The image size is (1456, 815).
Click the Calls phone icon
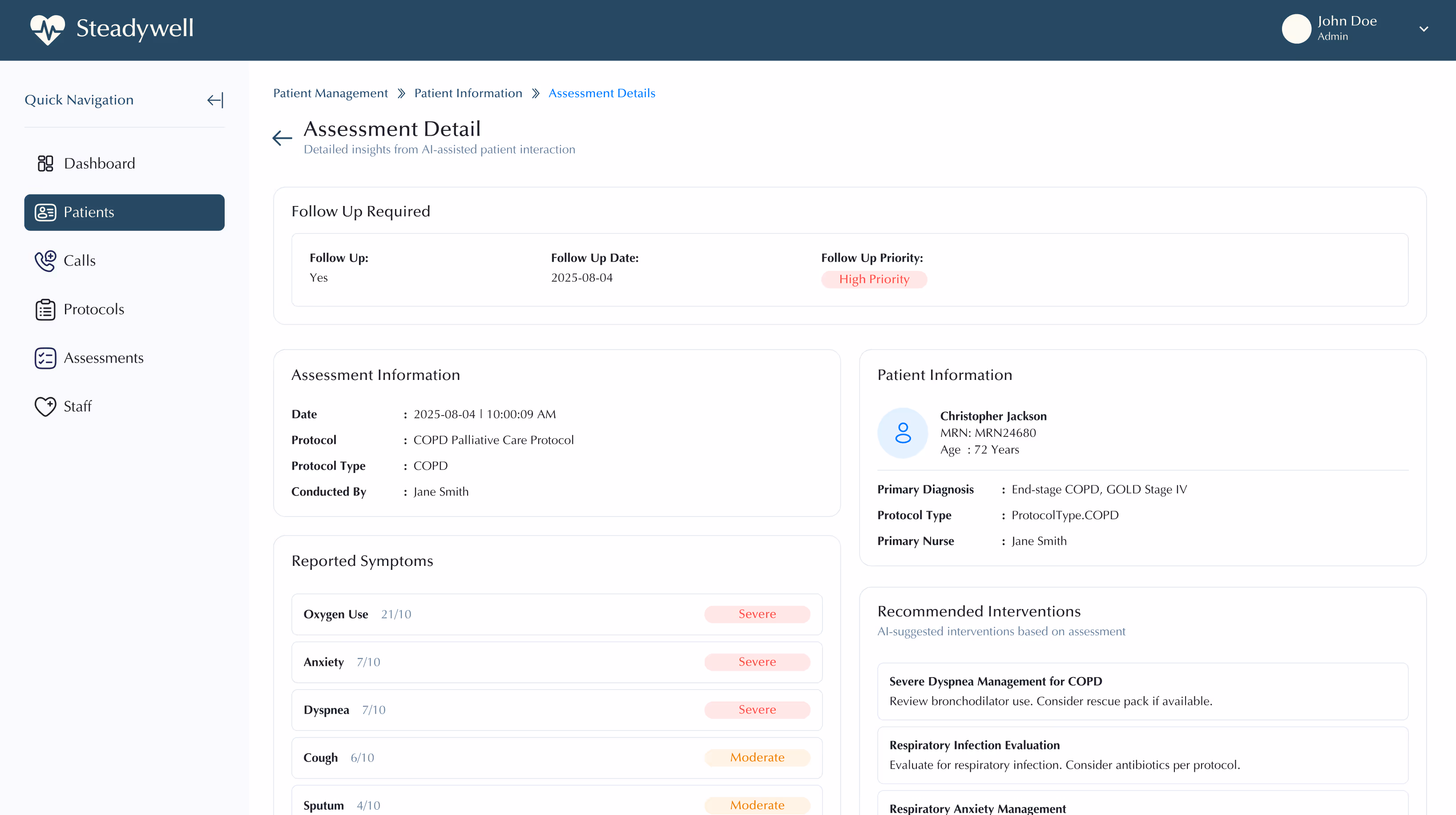click(45, 261)
